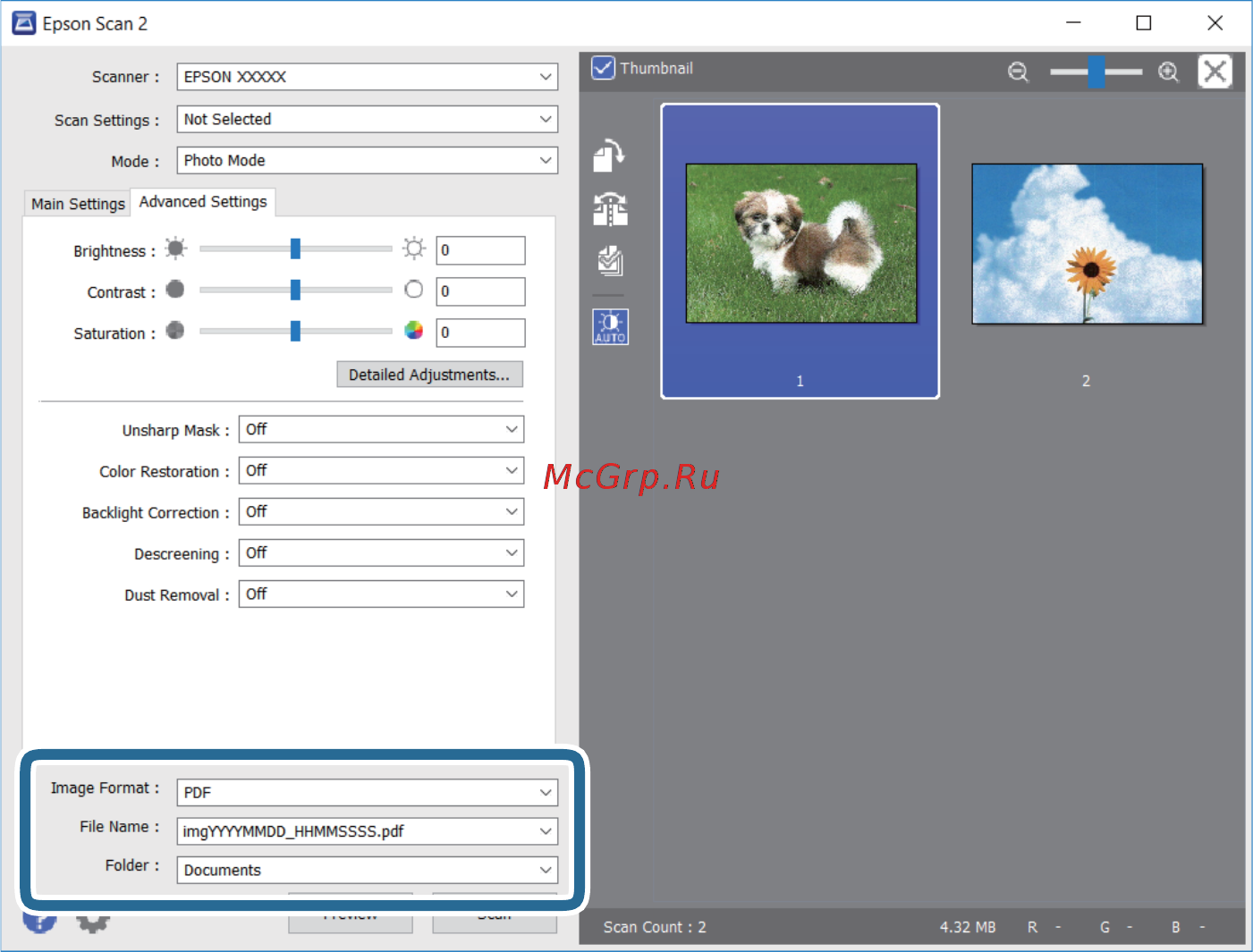Select the Advanced Settings tab

[x=203, y=202]
